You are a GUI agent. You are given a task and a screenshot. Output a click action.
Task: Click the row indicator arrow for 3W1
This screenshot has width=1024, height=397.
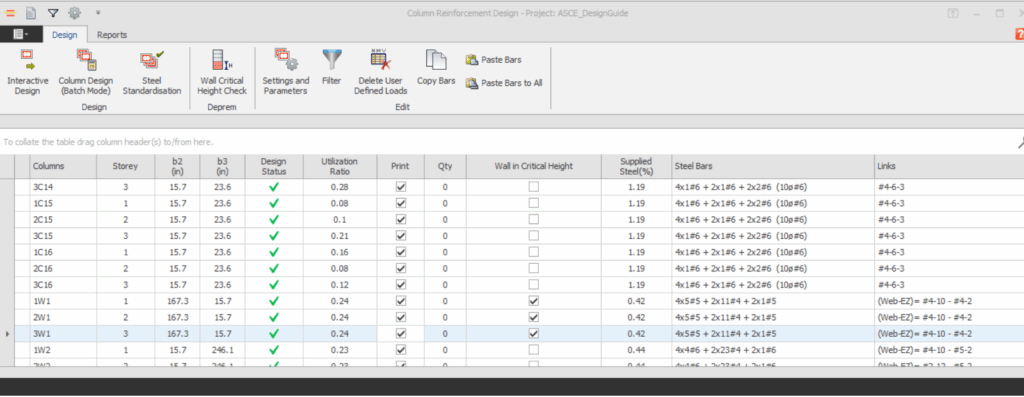[7, 334]
